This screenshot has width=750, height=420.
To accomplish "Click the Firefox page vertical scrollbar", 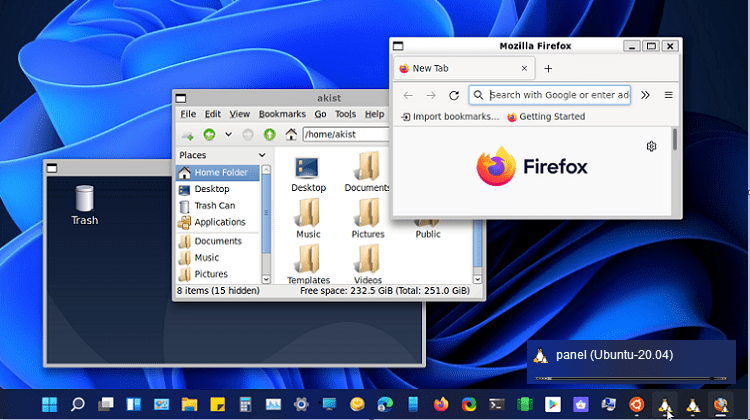I will 675,139.
